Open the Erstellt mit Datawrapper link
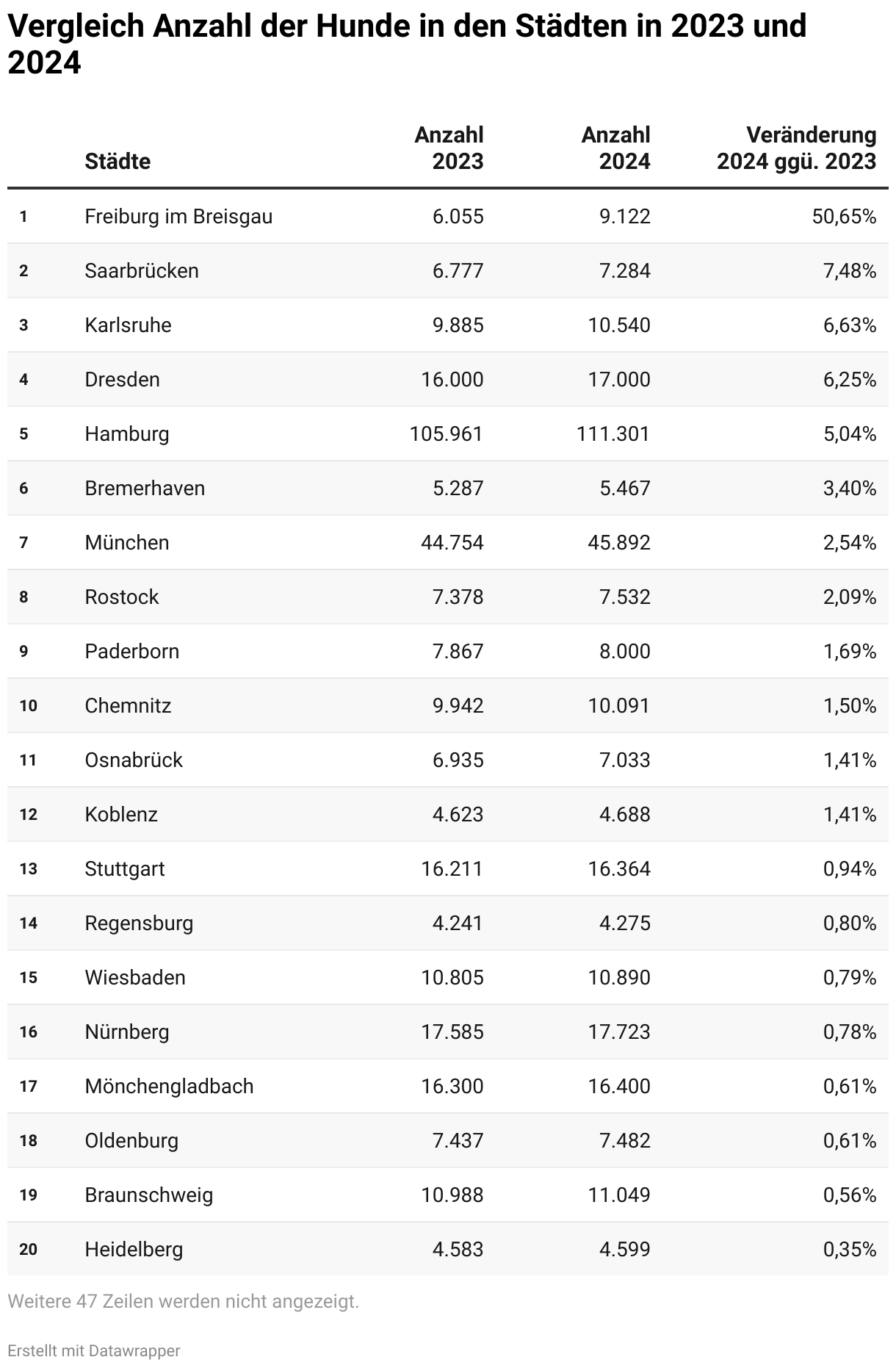 [93, 1350]
